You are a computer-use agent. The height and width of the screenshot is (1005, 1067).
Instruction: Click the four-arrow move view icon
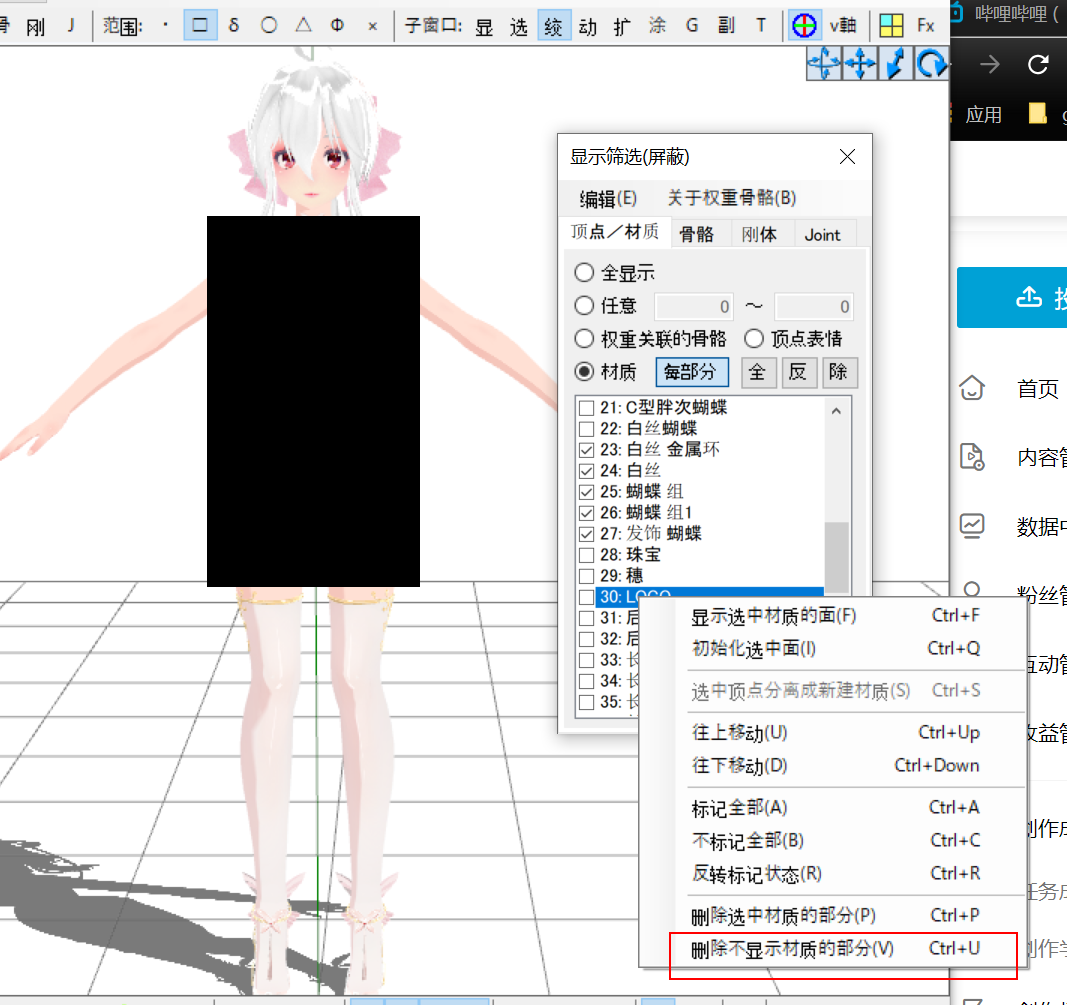860,65
